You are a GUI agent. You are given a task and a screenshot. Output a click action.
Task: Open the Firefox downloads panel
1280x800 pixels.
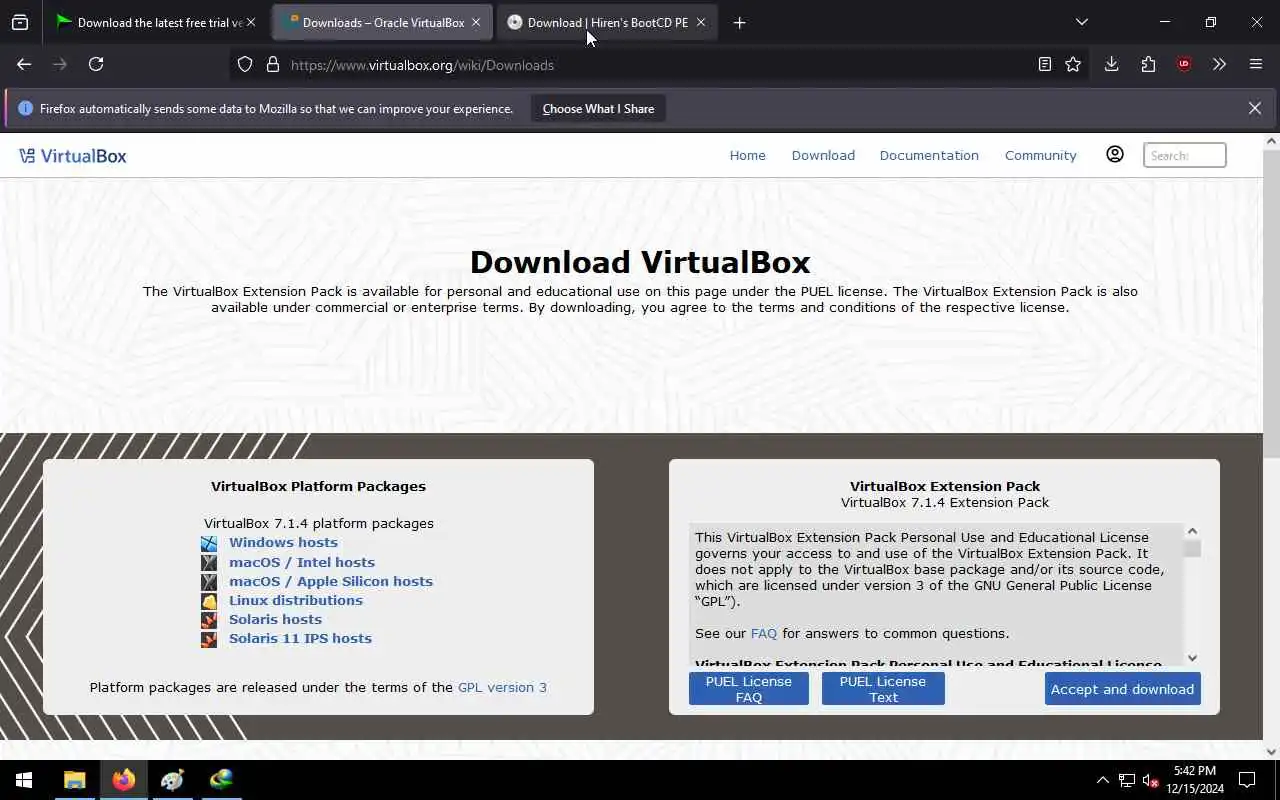1111,64
